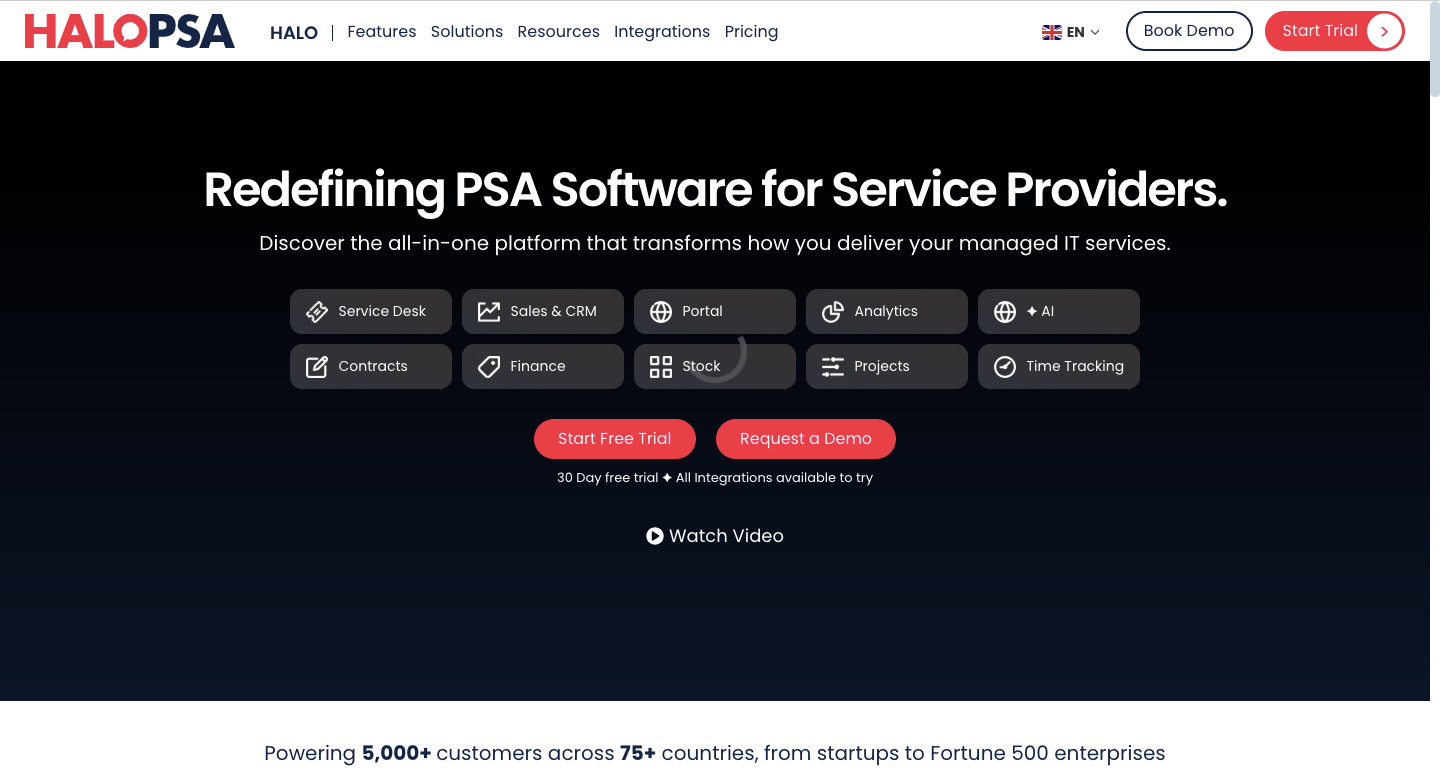Click the UK flag icon

pyautogui.click(x=1052, y=32)
